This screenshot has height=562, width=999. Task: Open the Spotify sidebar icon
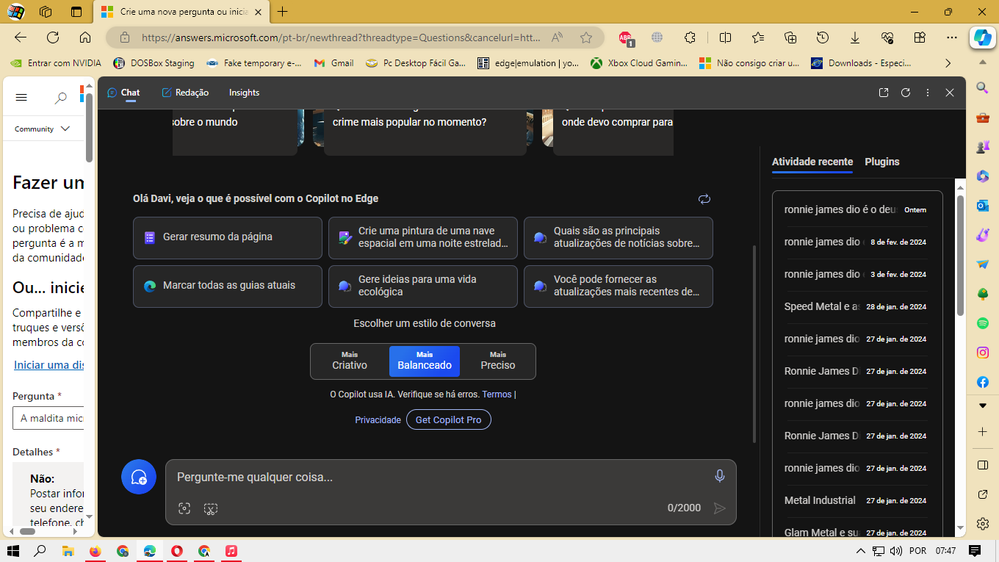[982, 323]
